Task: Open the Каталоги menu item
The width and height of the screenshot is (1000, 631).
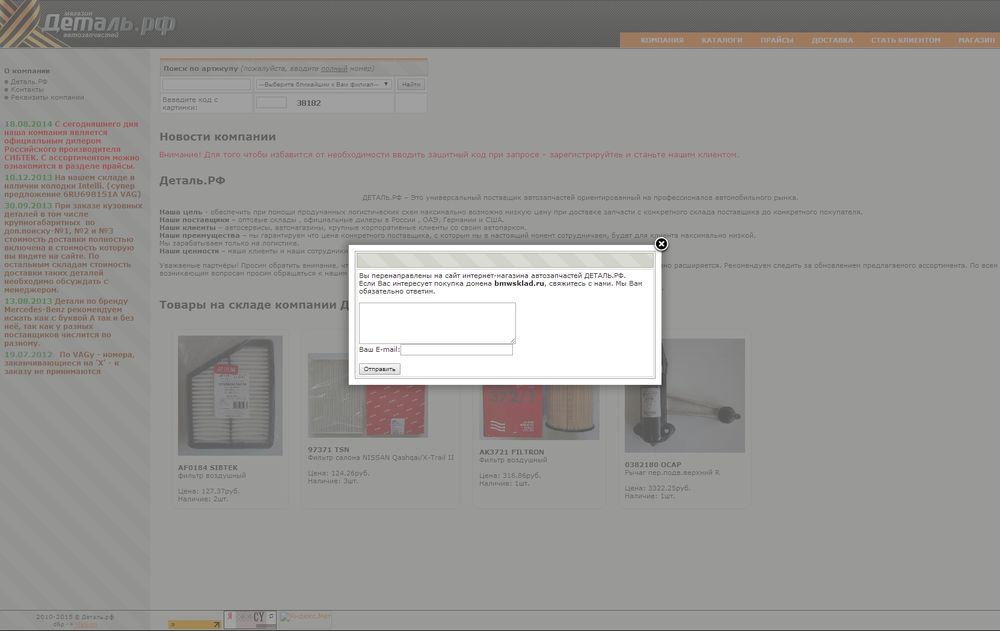Action: pyautogui.click(x=722, y=40)
